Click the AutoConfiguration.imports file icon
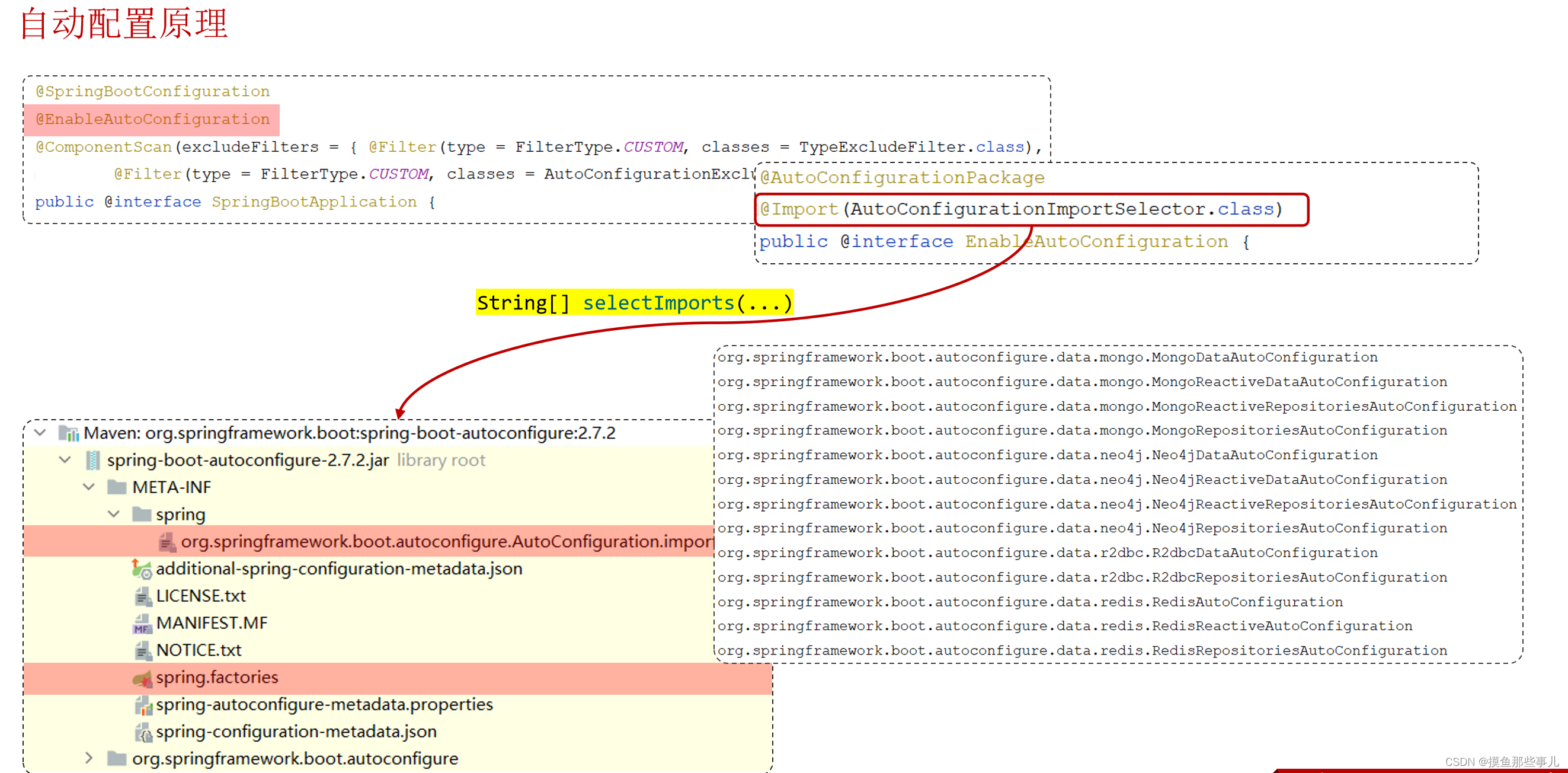The height and width of the screenshot is (773, 1568). pyautogui.click(x=167, y=542)
